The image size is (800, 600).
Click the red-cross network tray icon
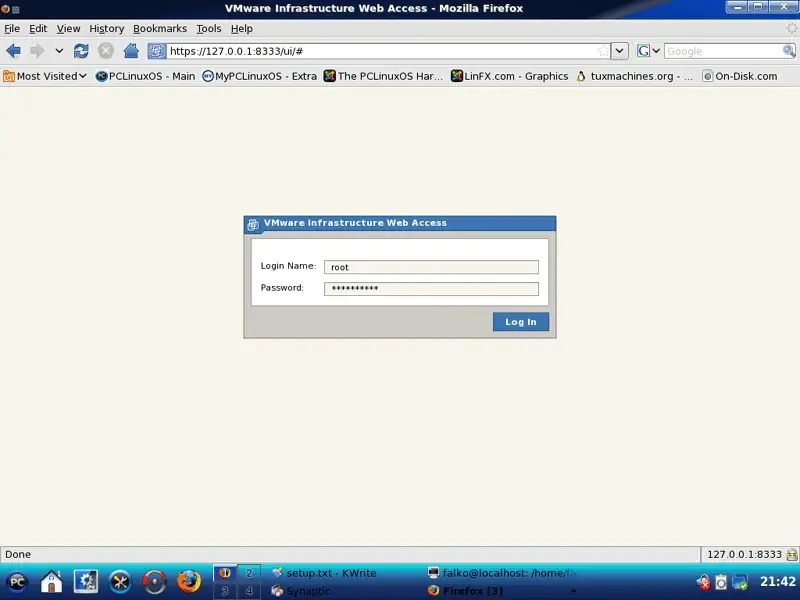point(703,582)
